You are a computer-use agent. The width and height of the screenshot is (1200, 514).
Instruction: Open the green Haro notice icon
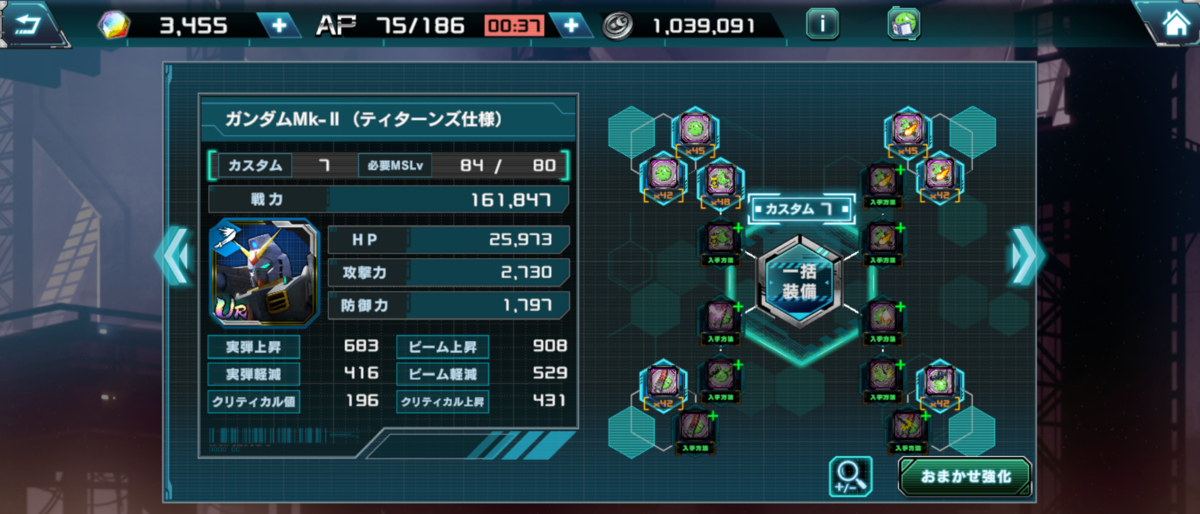(x=904, y=24)
